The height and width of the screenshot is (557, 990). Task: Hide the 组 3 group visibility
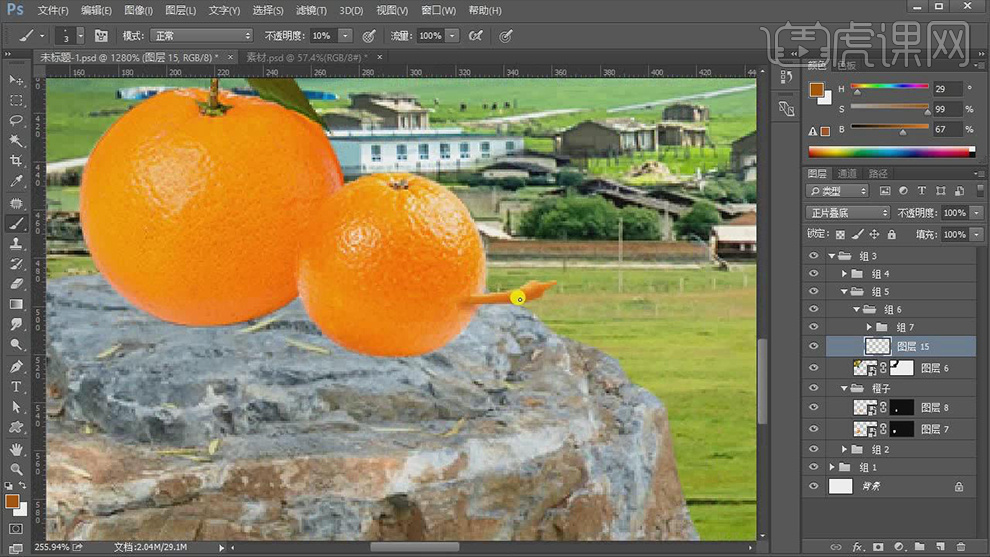[813, 256]
